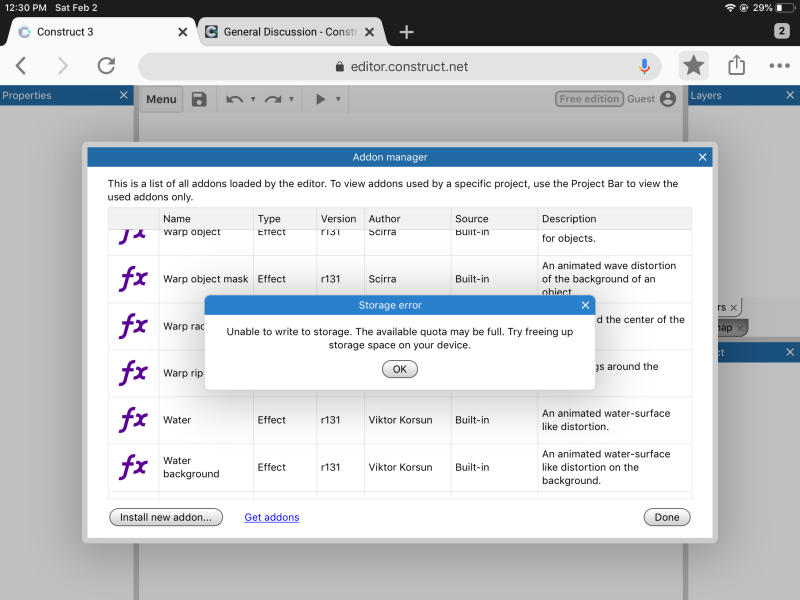The width and height of the screenshot is (800, 600).
Task: Close the Storage error dialog
Action: point(585,305)
